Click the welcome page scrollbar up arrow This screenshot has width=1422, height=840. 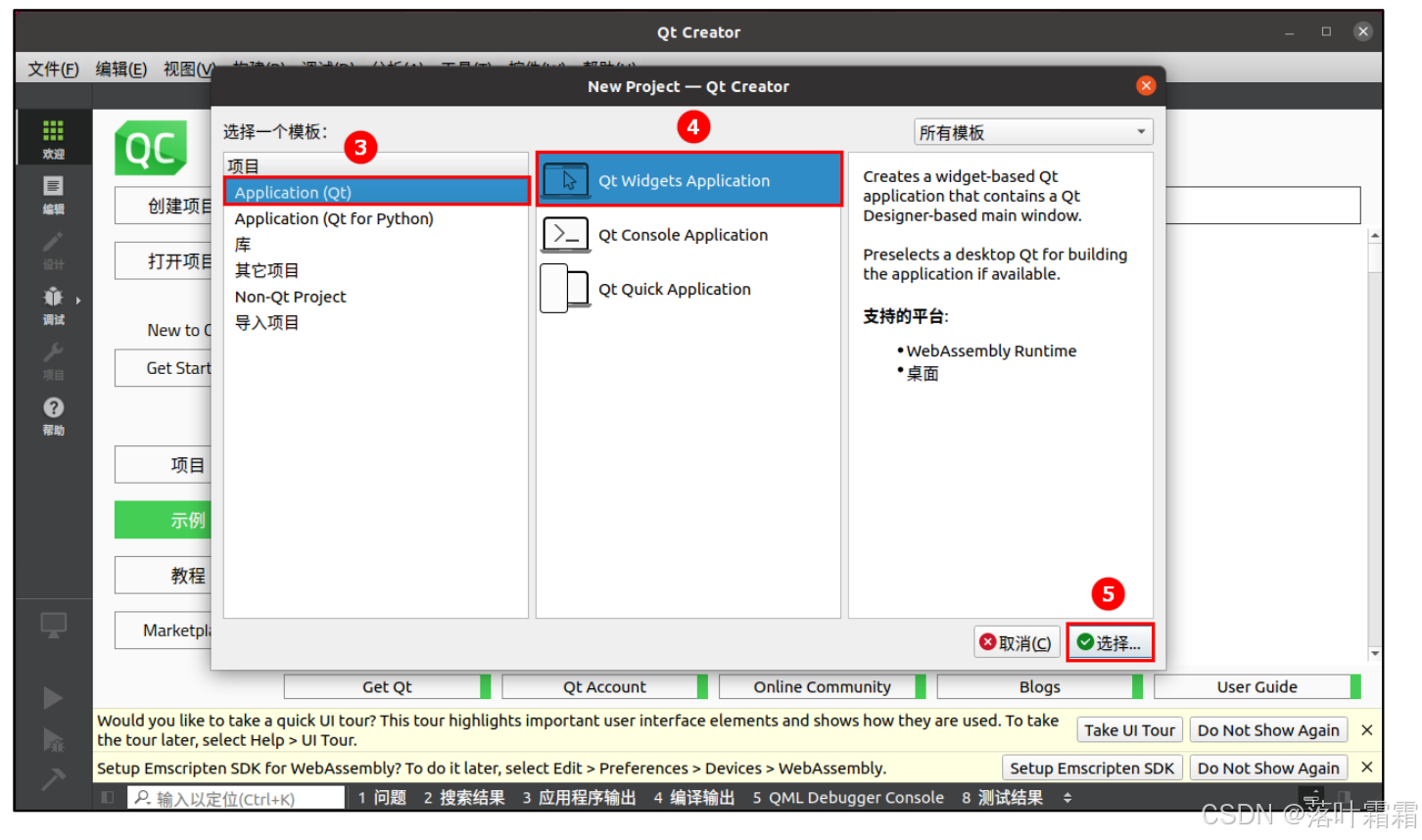tap(1375, 236)
